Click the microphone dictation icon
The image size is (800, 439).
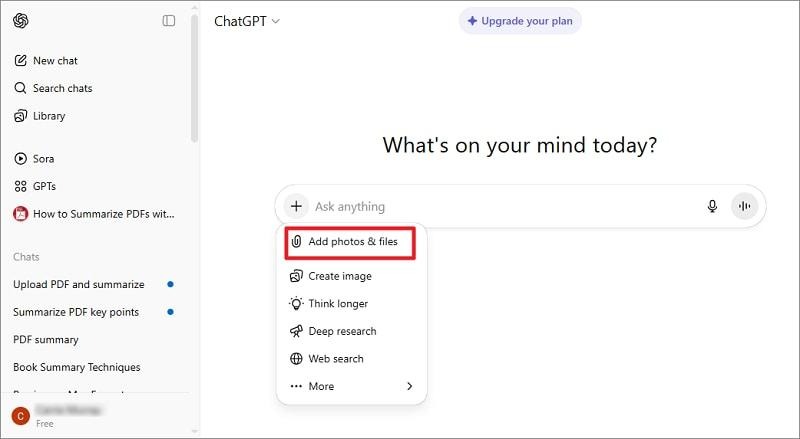712,206
